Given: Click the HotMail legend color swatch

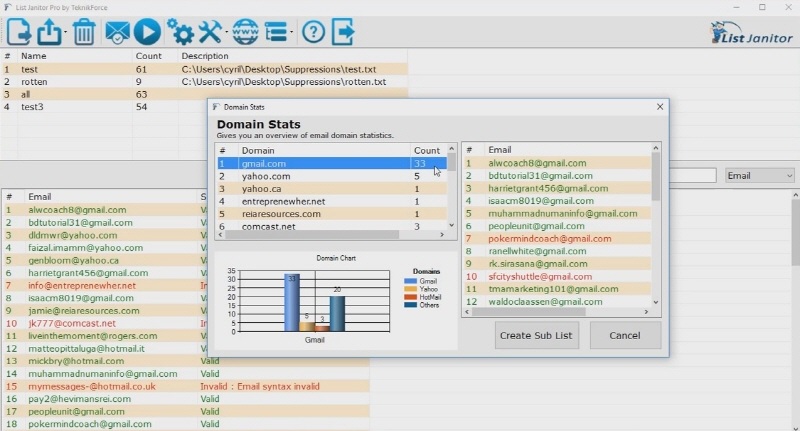Looking at the screenshot, I should (410, 297).
